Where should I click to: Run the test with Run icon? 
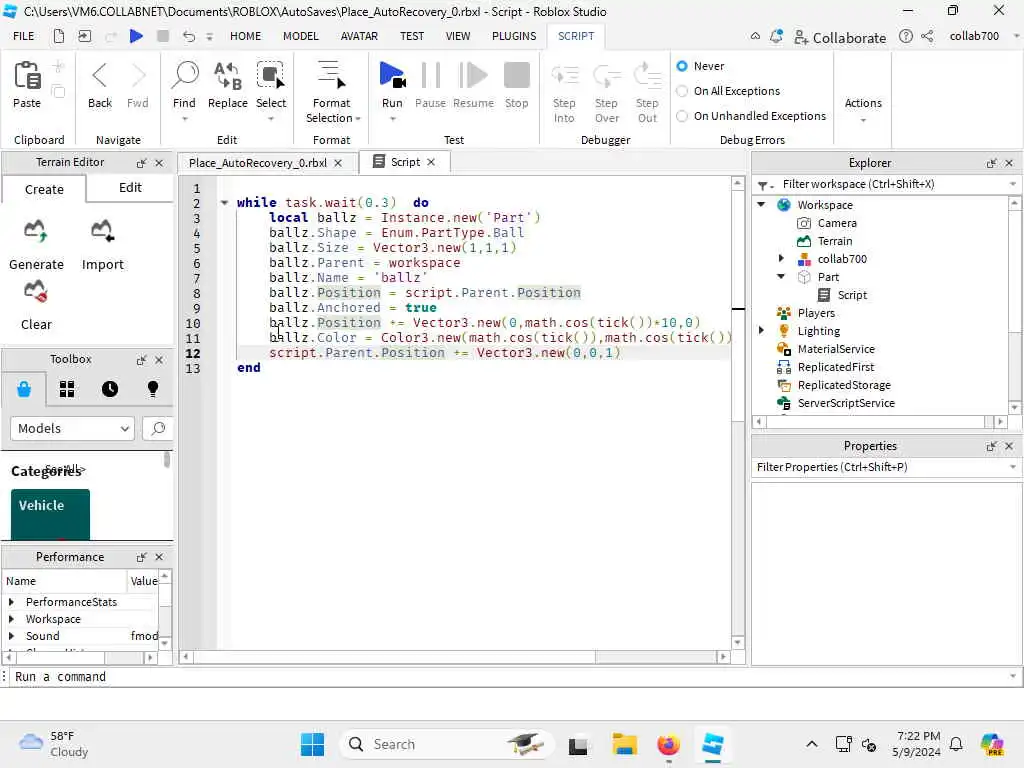pos(392,76)
